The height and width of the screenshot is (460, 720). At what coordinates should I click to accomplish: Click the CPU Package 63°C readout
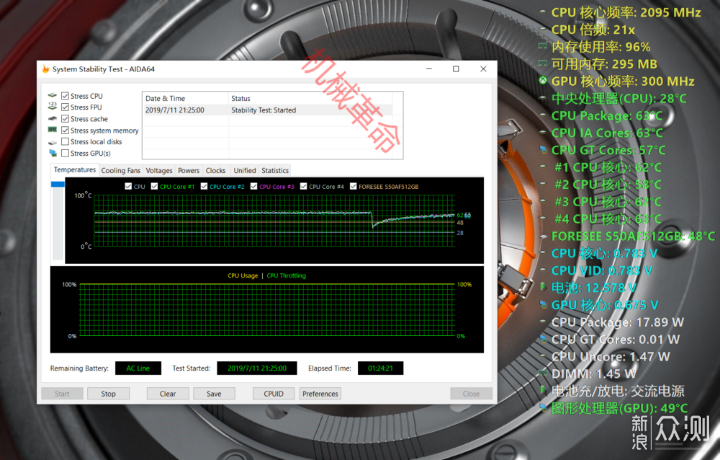(x=607, y=116)
